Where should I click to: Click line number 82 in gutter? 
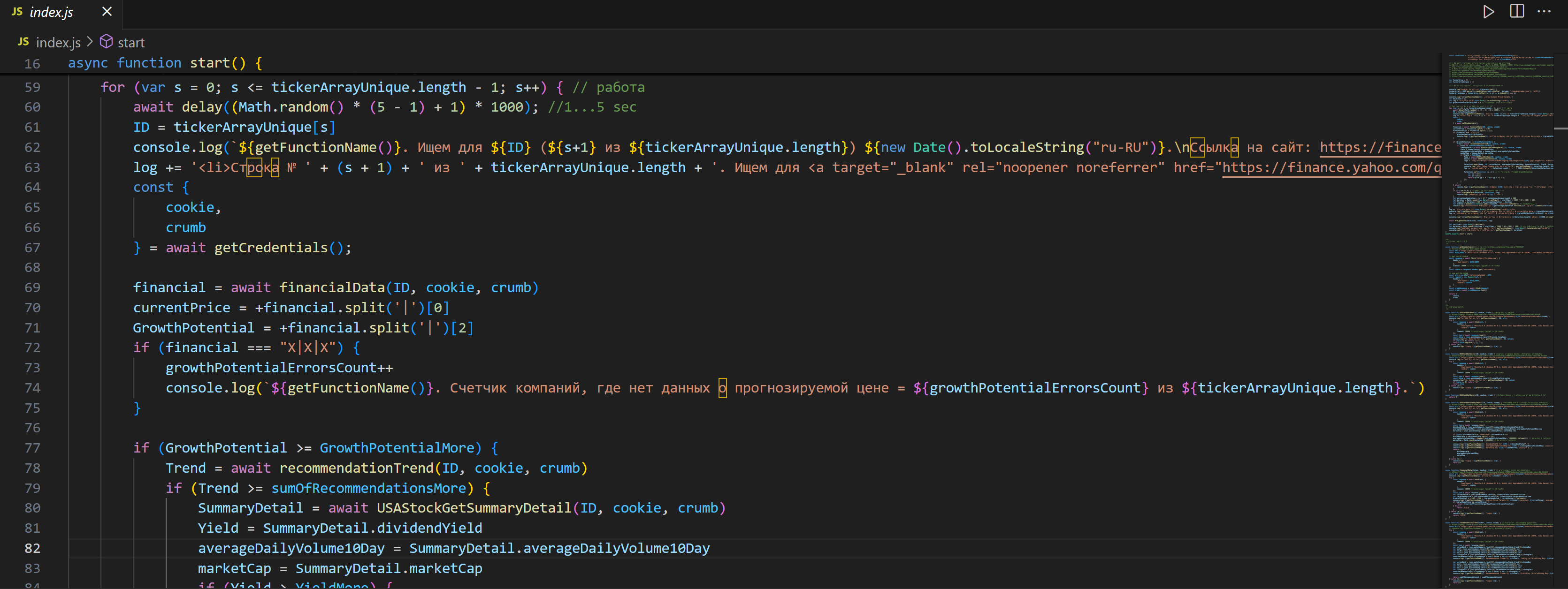click(32, 548)
